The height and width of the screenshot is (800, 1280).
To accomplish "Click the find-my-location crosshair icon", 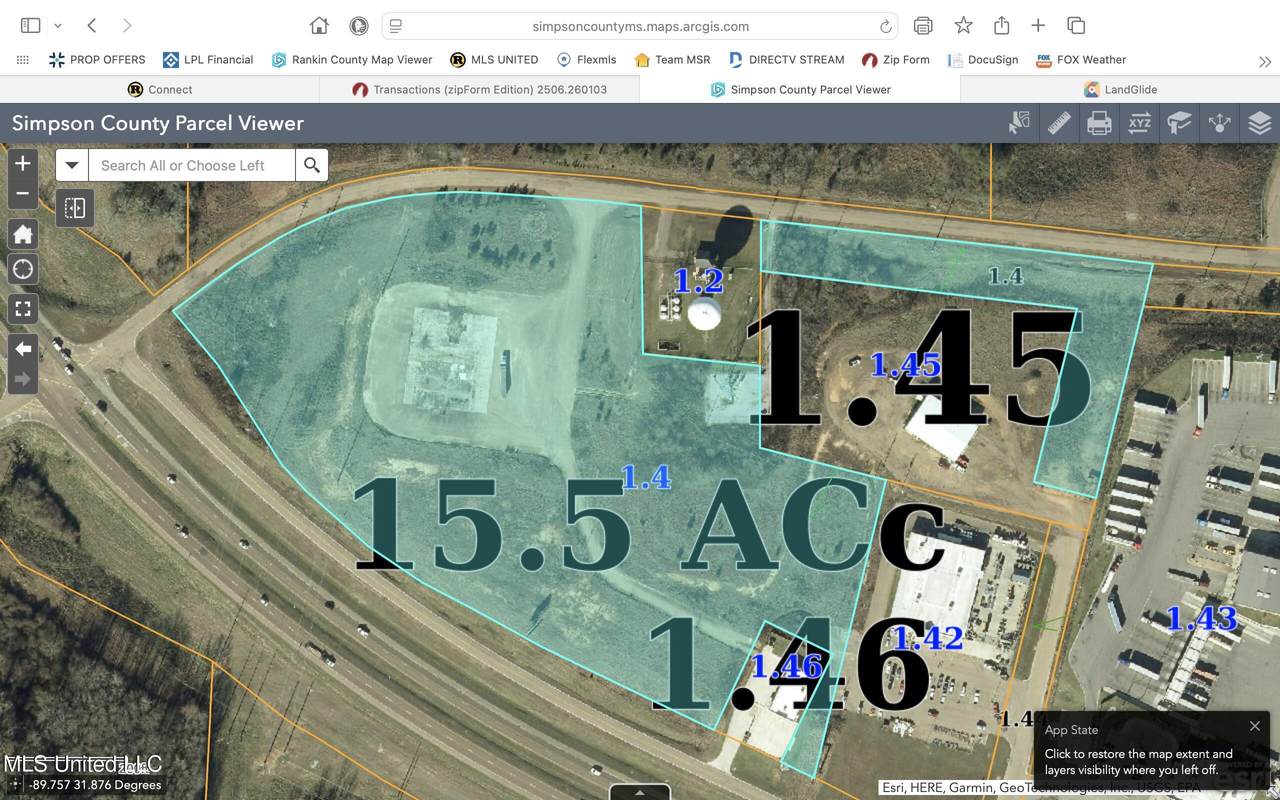I will point(22,268).
